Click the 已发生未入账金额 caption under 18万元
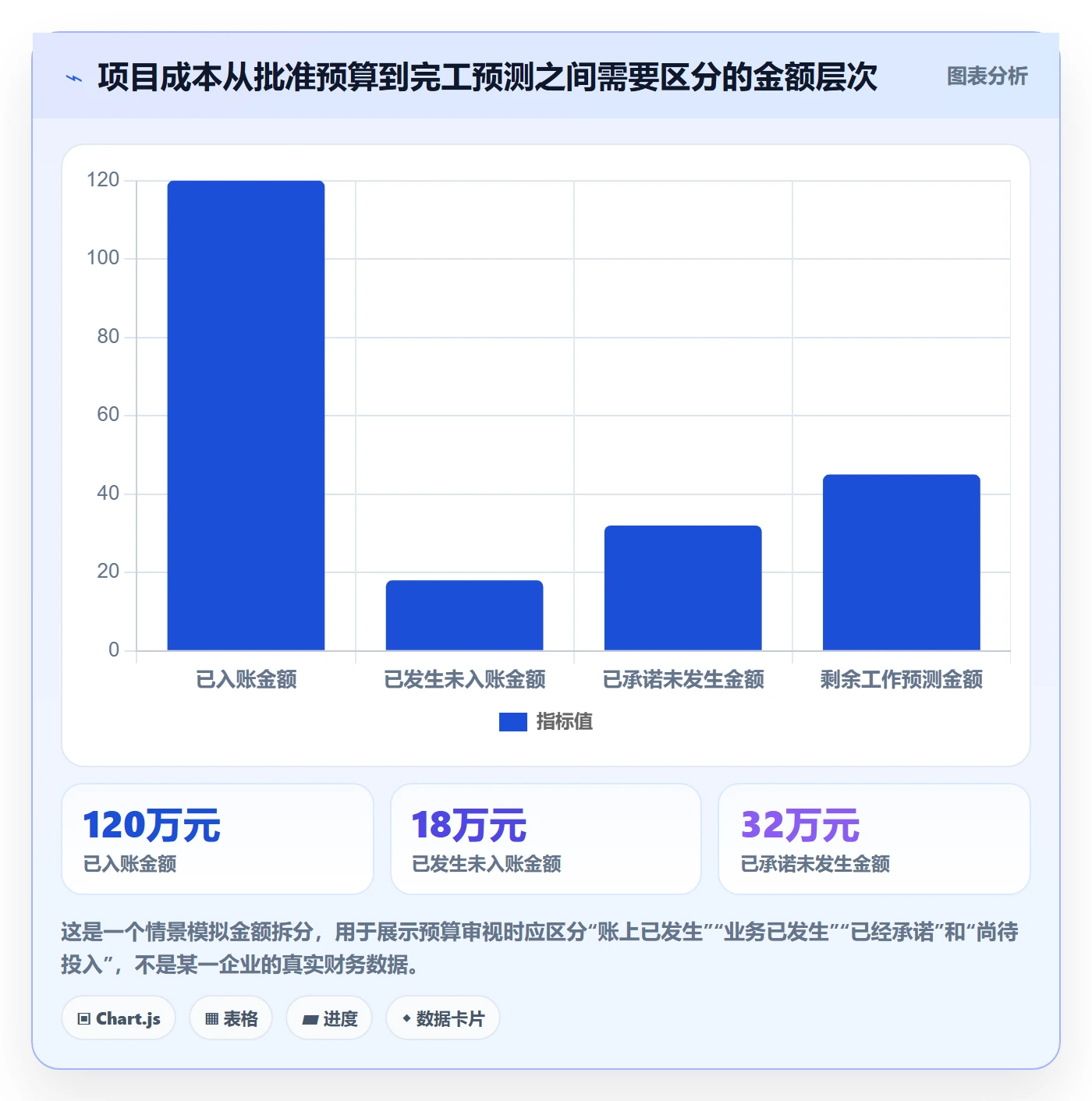Image resolution: width=1092 pixels, height=1101 pixels. point(487,864)
